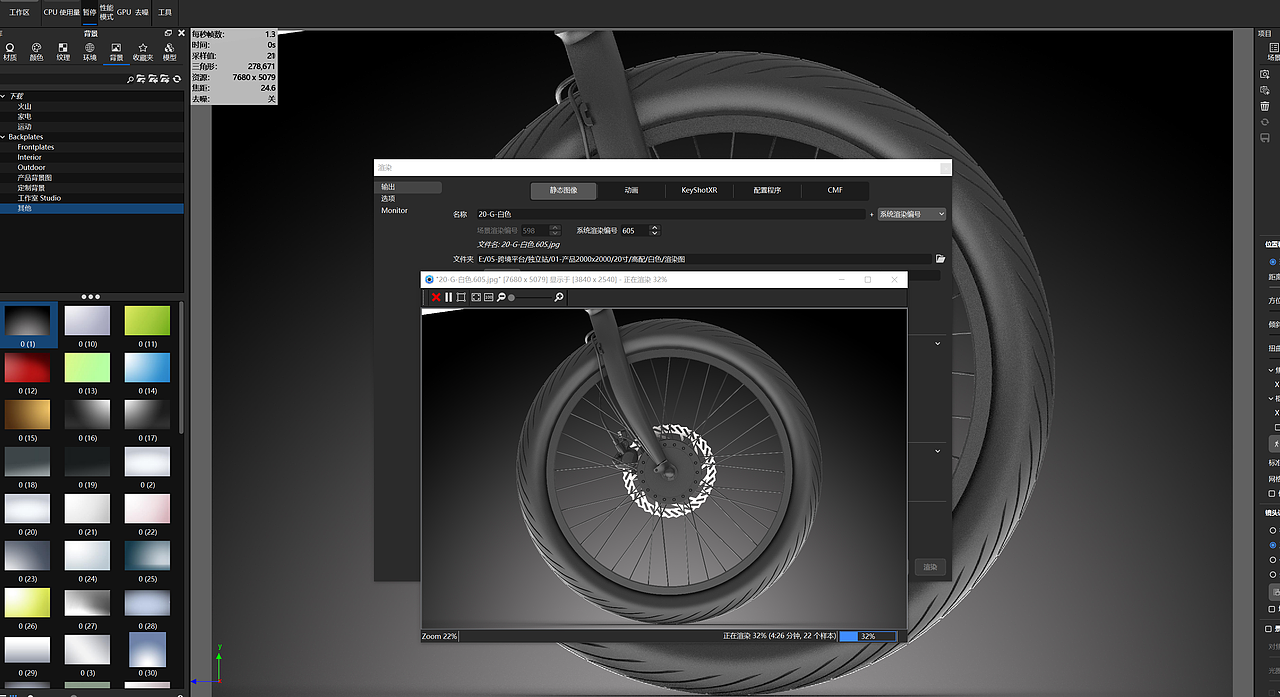Select background thumbnail 0 (26) yellow

click(x=27, y=602)
